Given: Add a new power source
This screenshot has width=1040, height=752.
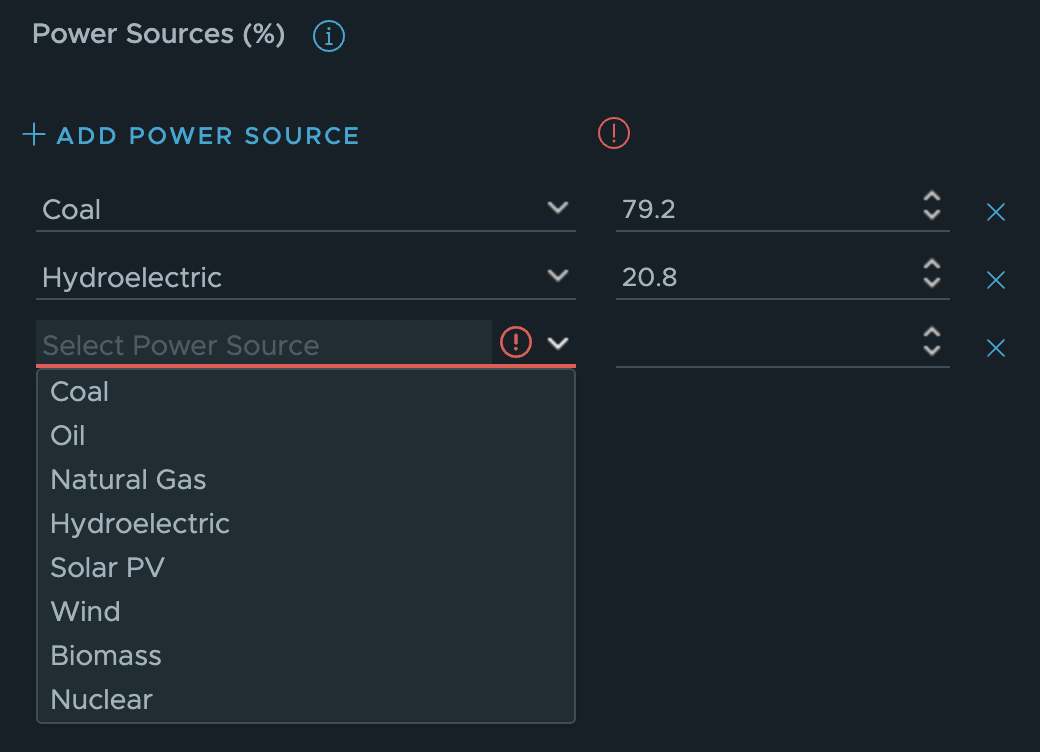Looking at the screenshot, I should coord(191,135).
